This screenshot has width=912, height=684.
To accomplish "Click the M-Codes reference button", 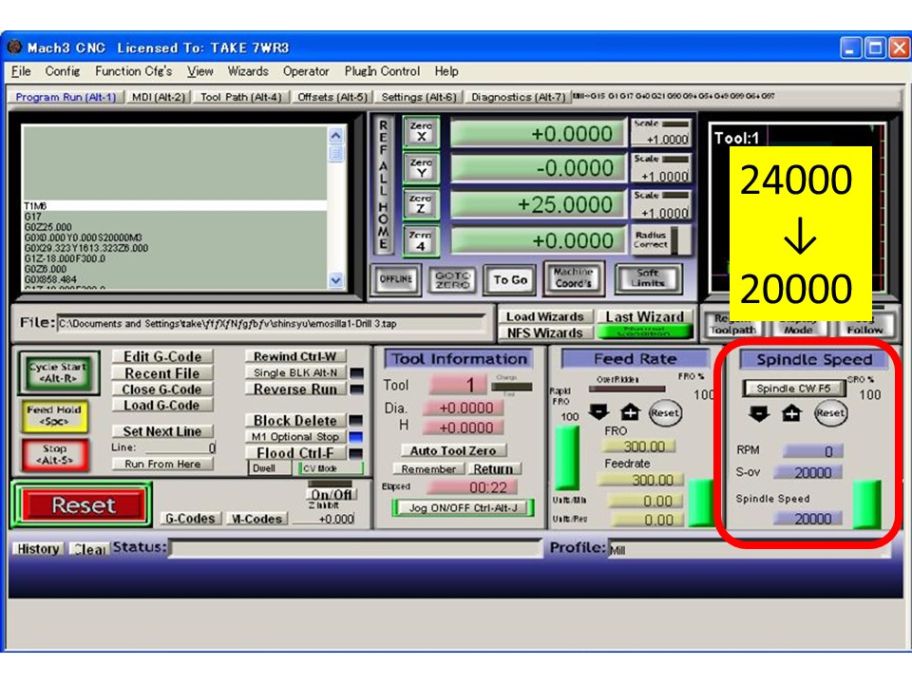I will click(256, 518).
